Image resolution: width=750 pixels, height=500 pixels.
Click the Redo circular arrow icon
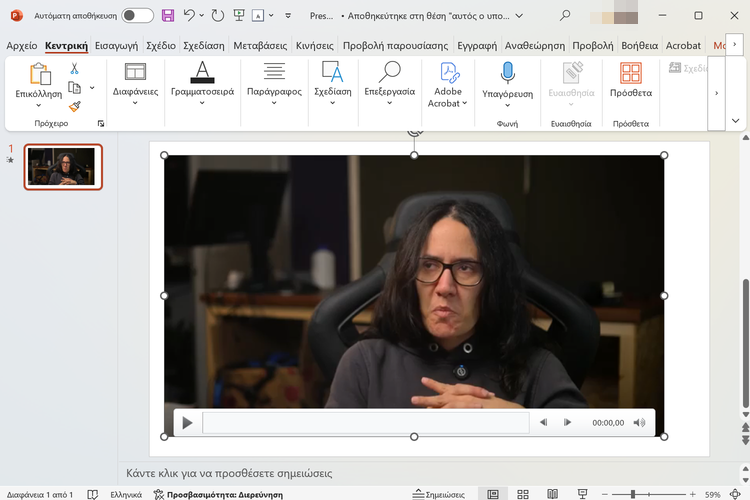click(218, 15)
